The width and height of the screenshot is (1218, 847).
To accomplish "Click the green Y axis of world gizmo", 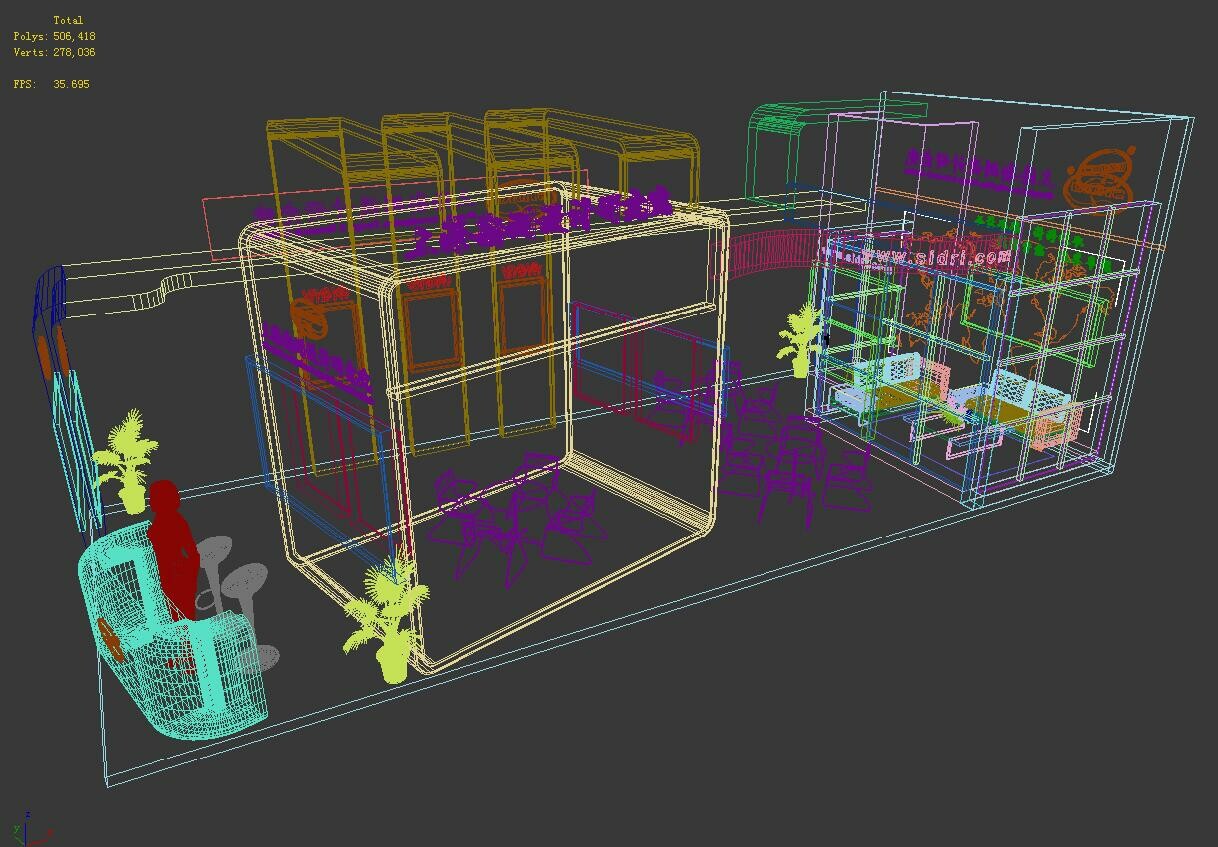I will click(15, 830).
